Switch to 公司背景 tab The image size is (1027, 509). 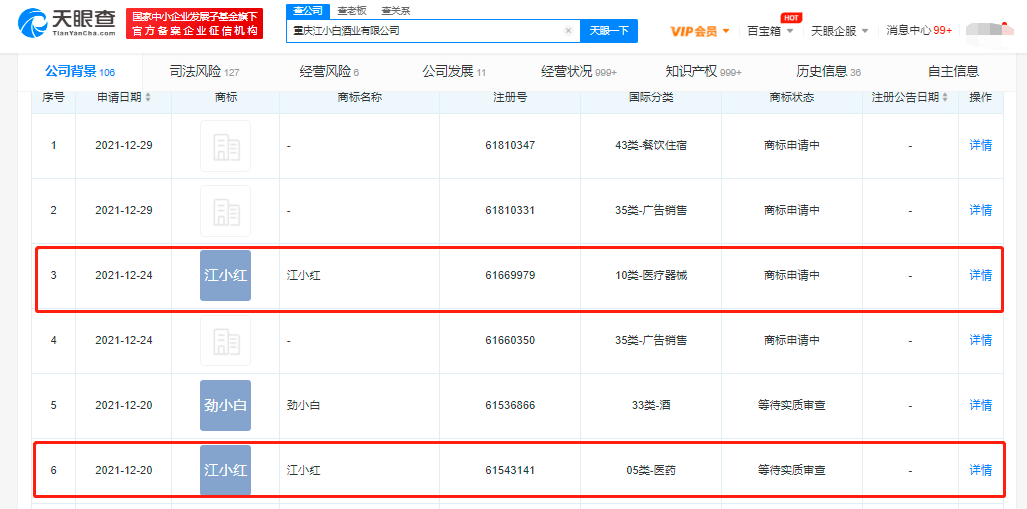[80, 71]
